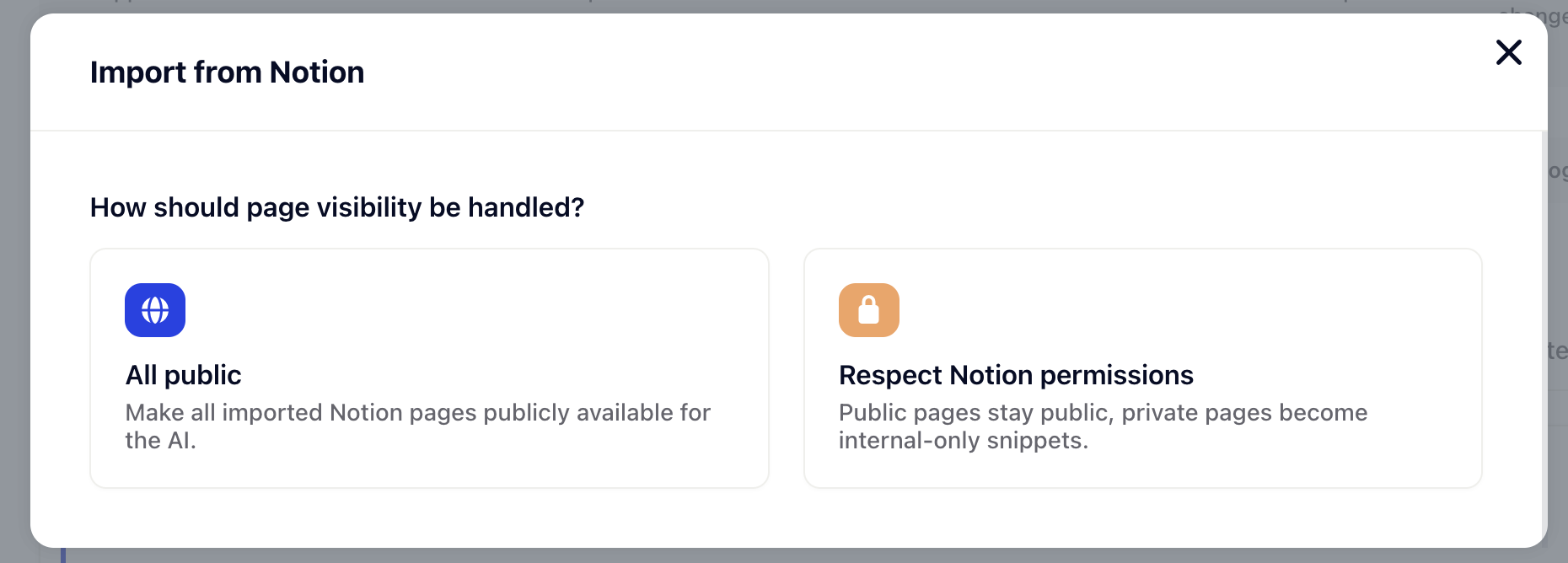
Task: Click the "internal-only snippets." text line
Action: coord(963,441)
